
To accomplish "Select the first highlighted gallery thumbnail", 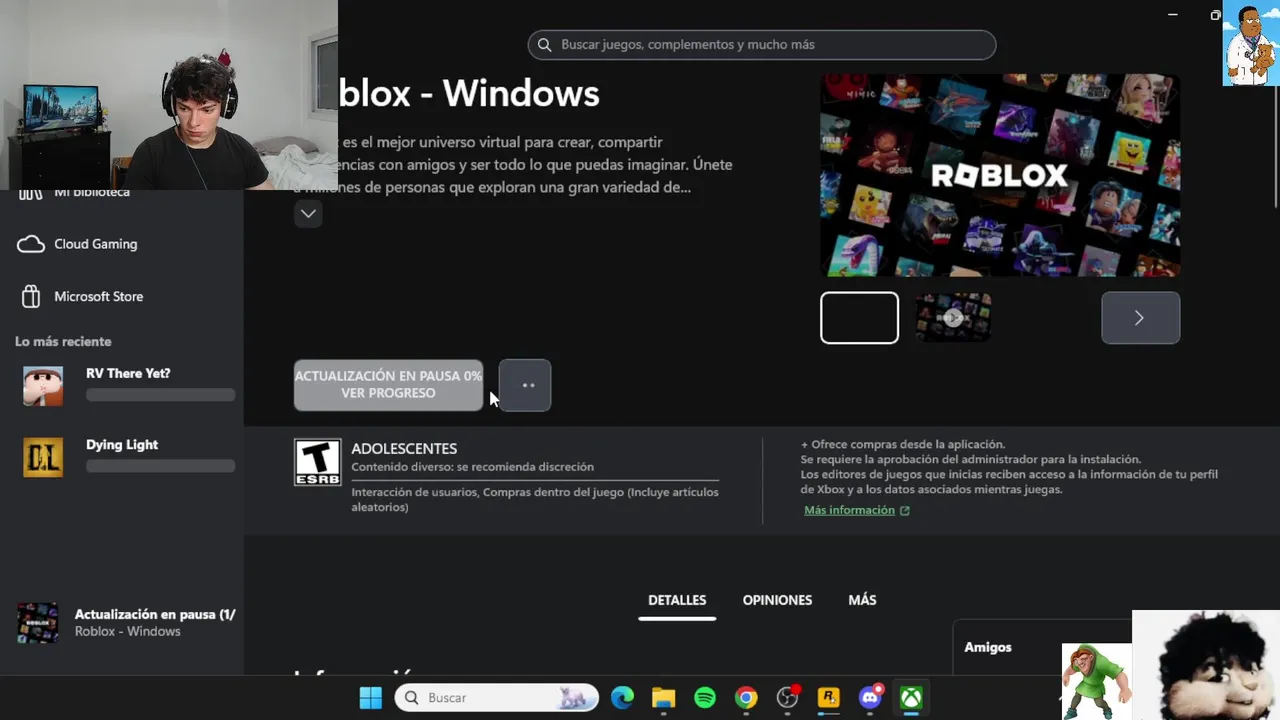I will click(x=860, y=318).
